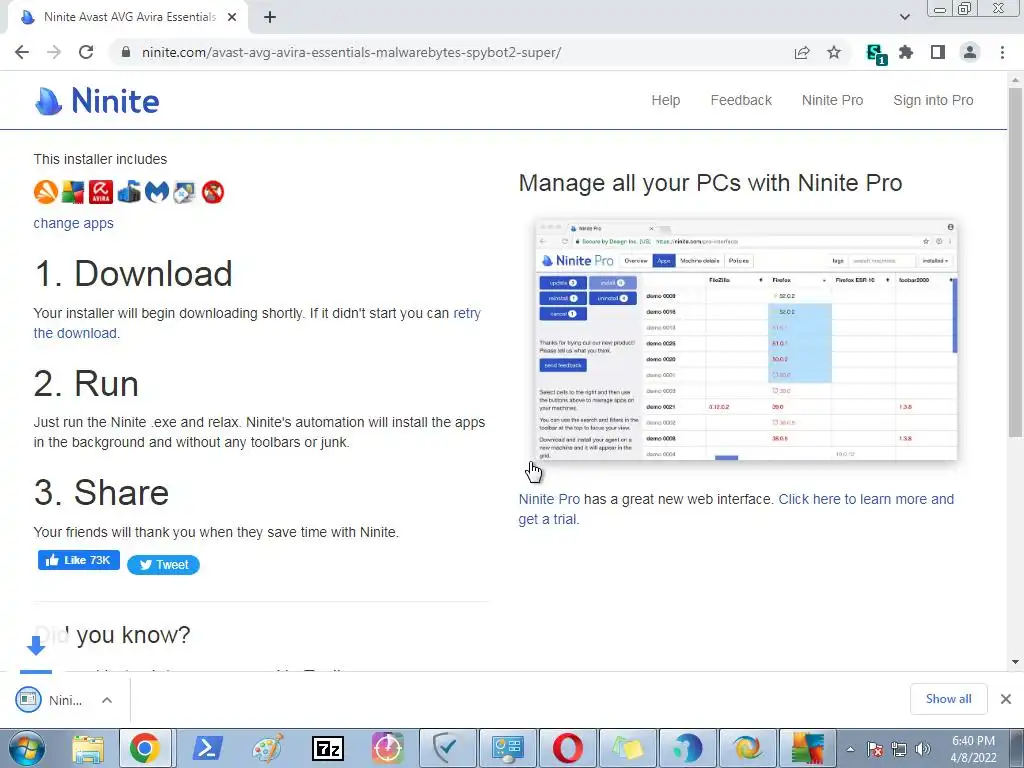This screenshot has width=1024, height=768.
Task: Close the Ninite tab
Action: pos(232,17)
